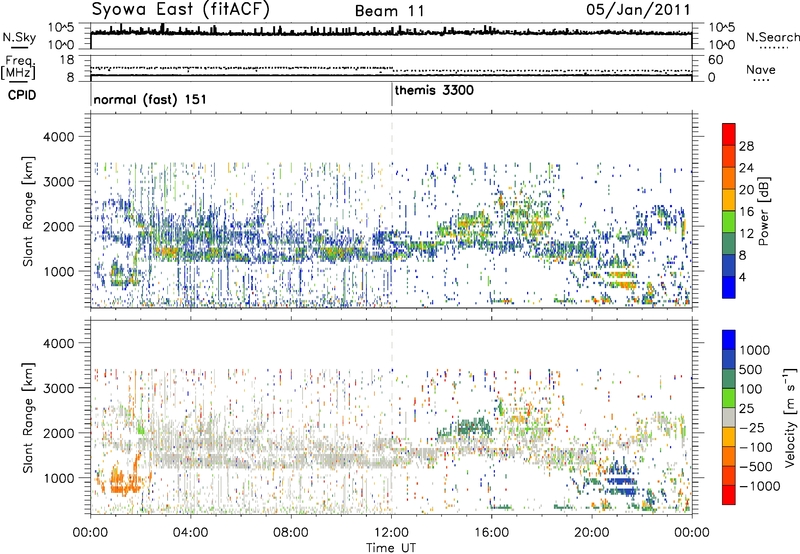Image resolution: width=800 pixels, height=554 pixels.
Task: Click the dark green echo patch near 15:00 in velocity panel
Action: coord(466,427)
